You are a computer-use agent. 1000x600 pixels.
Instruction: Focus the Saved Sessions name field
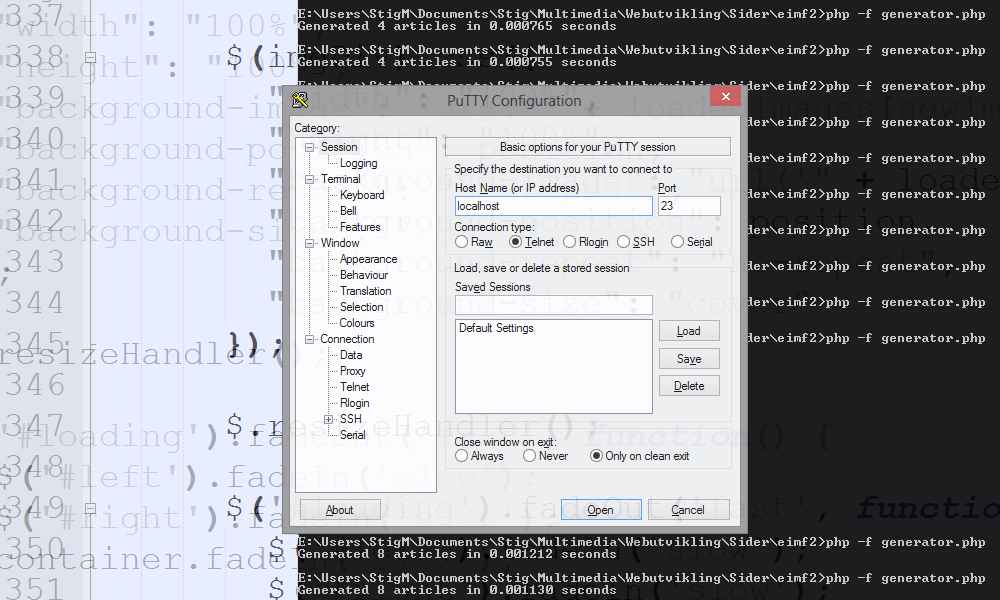[554, 305]
